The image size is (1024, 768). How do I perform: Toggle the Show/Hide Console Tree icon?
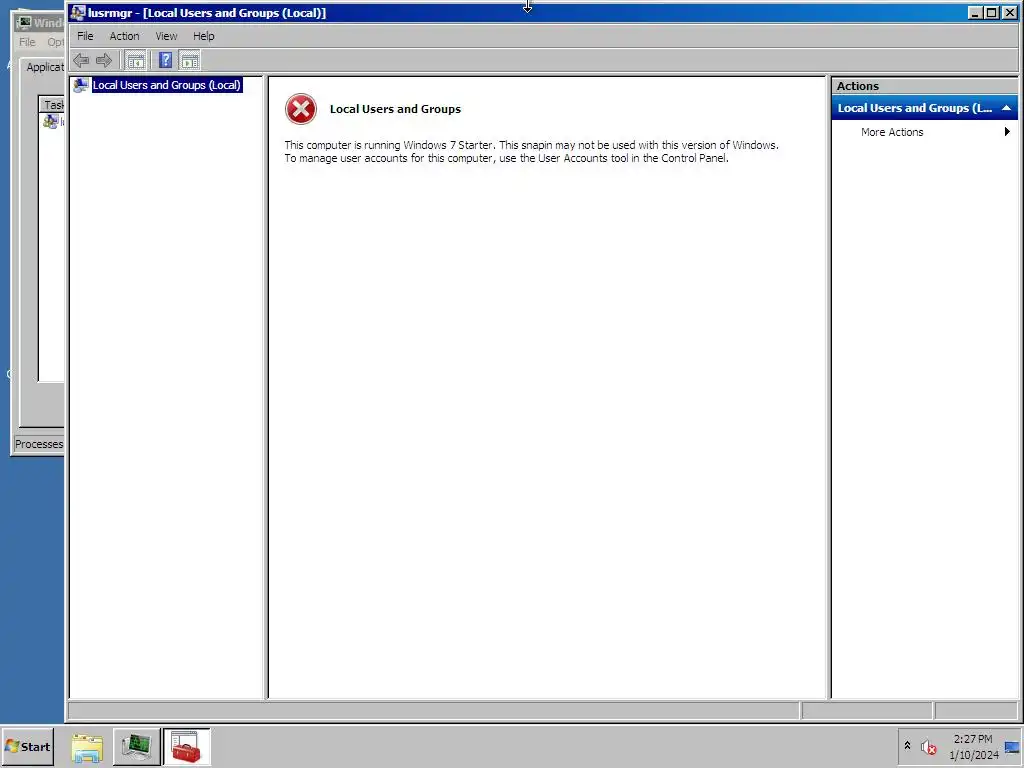[136, 61]
